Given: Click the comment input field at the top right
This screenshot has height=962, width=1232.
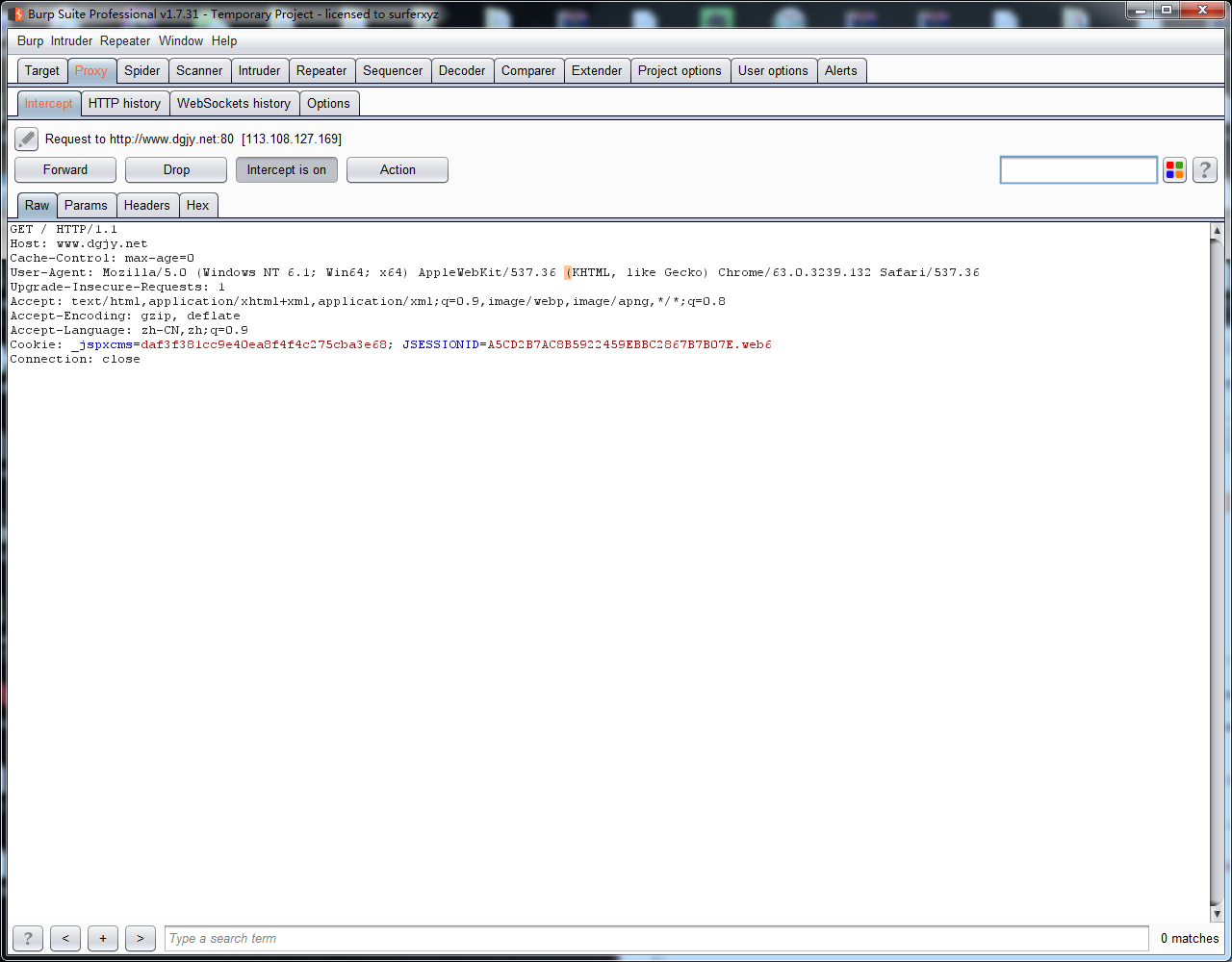Looking at the screenshot, I should point(1078,170).
